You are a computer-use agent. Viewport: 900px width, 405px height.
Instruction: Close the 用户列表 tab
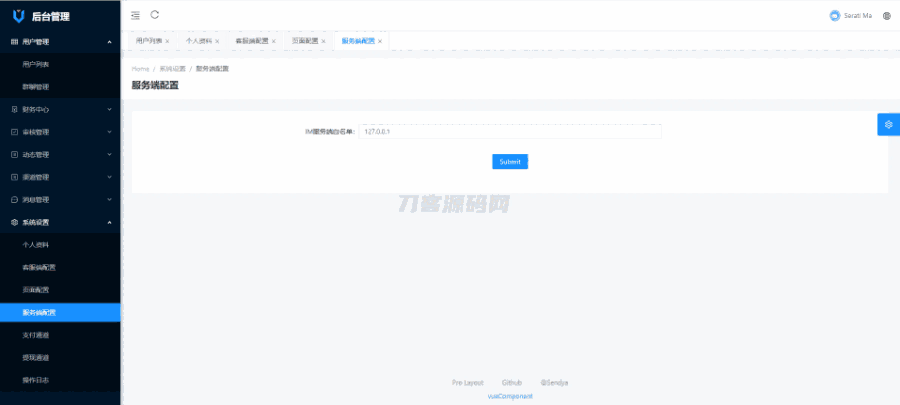(167, 41)
